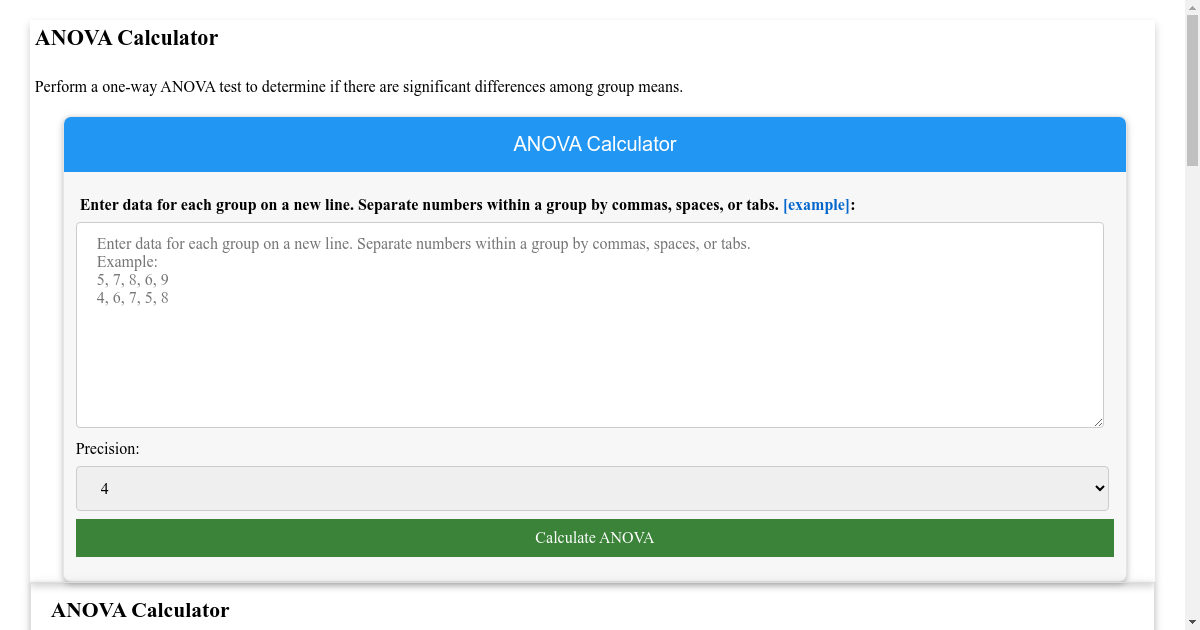
Task: Click the one-way ANOVA description text
Action: point(358,87)
